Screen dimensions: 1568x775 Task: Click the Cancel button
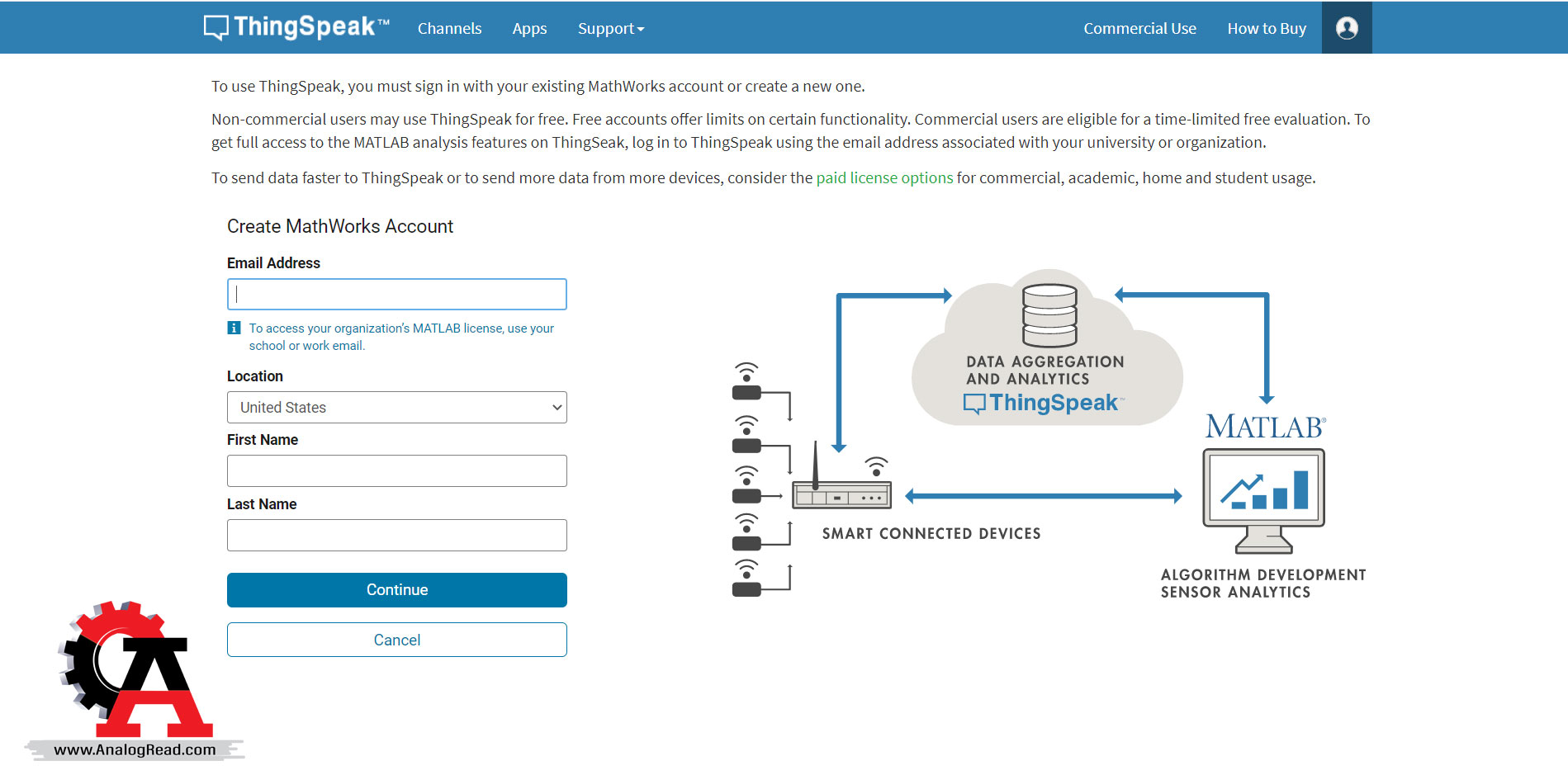click(x=397, y=640)
